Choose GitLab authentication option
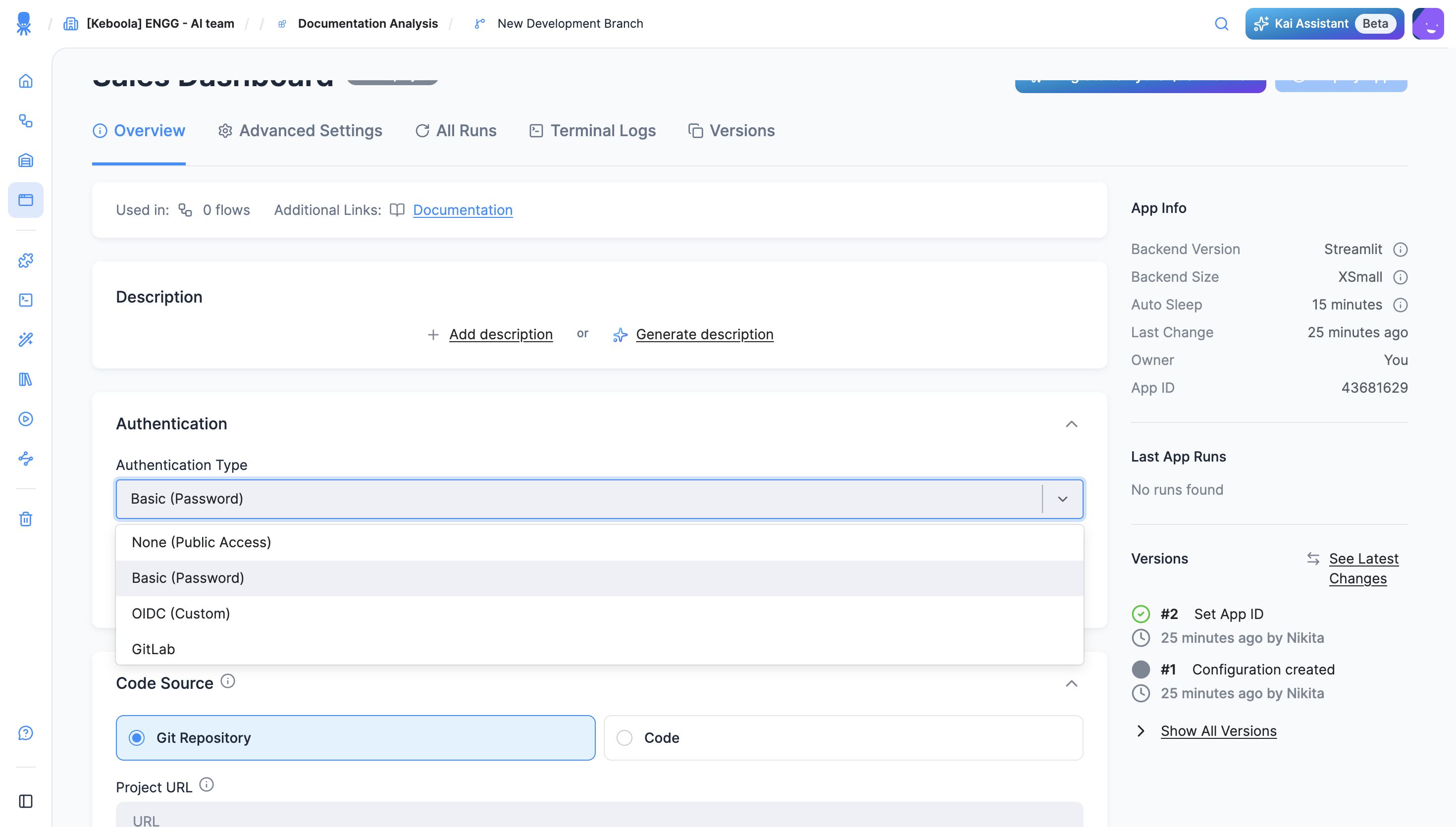 click(x=600, y=649)
